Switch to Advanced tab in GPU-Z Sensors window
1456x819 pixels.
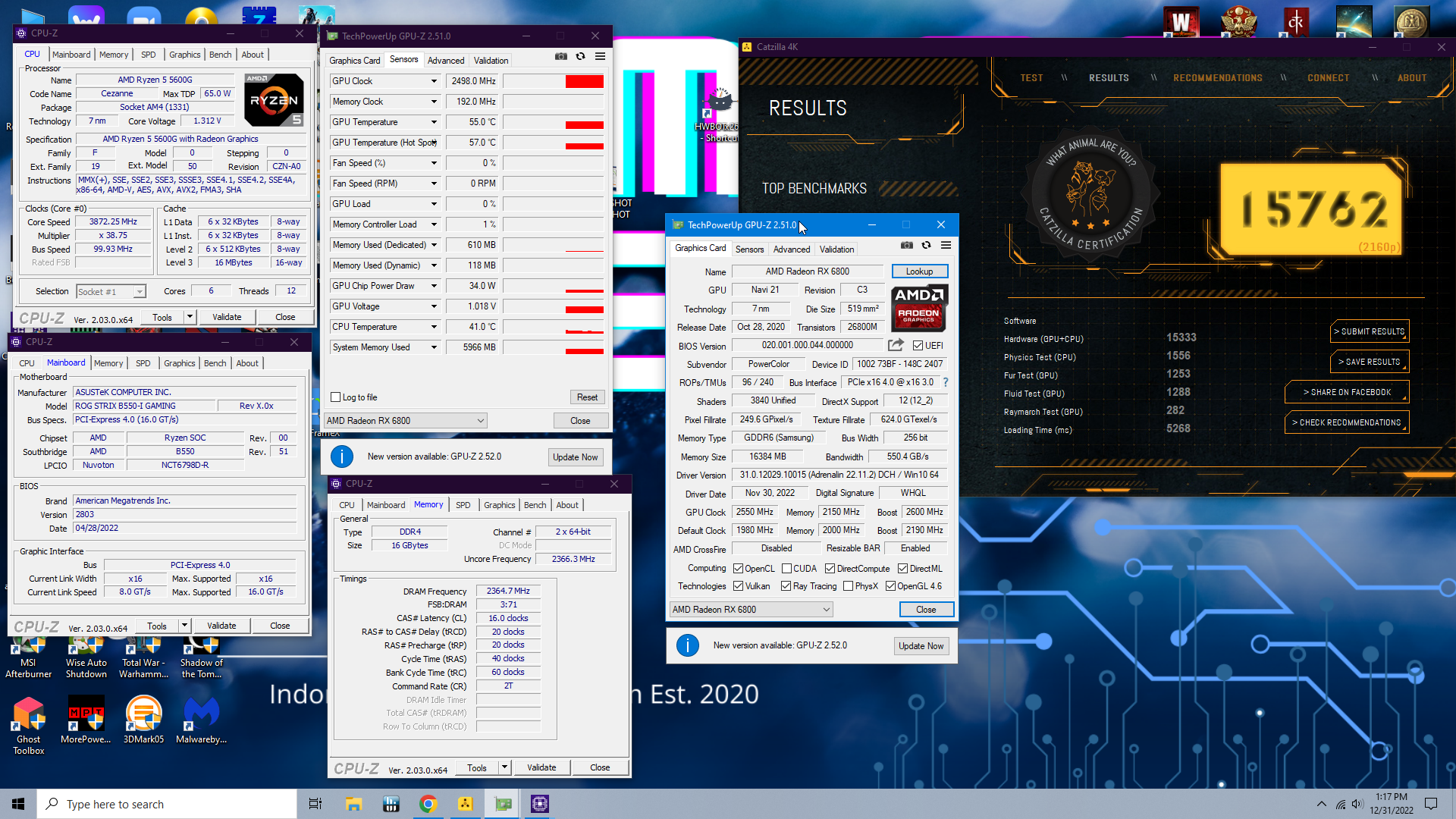[x=446, y=61]
